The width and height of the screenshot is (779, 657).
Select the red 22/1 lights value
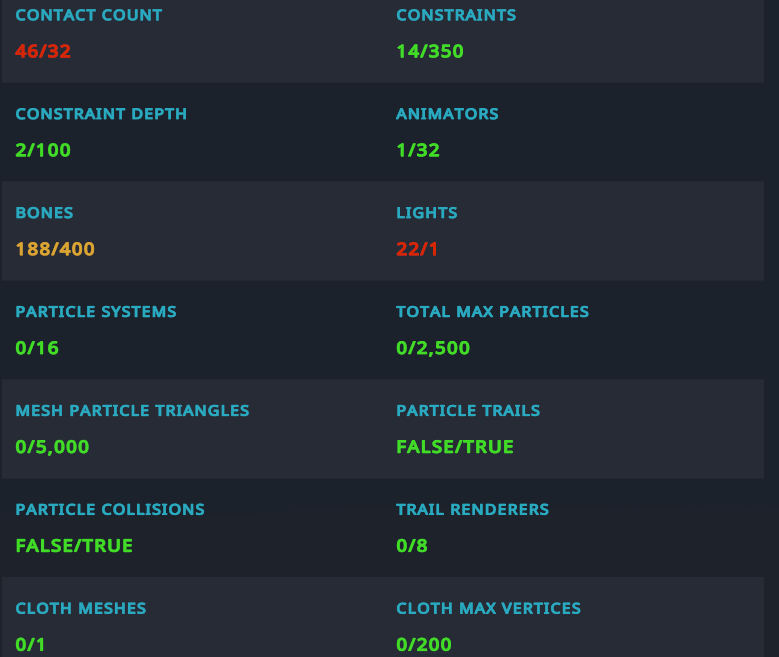[417, 249]
